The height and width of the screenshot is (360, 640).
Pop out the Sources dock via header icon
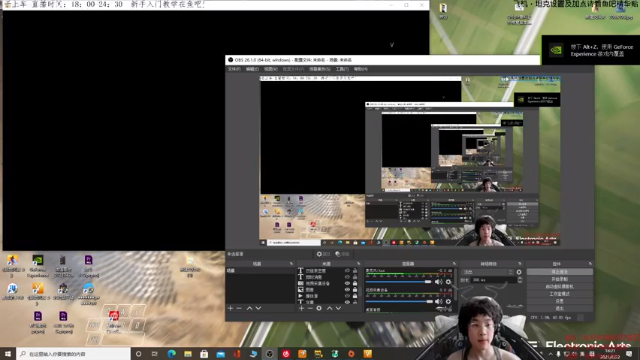[358, 264]
